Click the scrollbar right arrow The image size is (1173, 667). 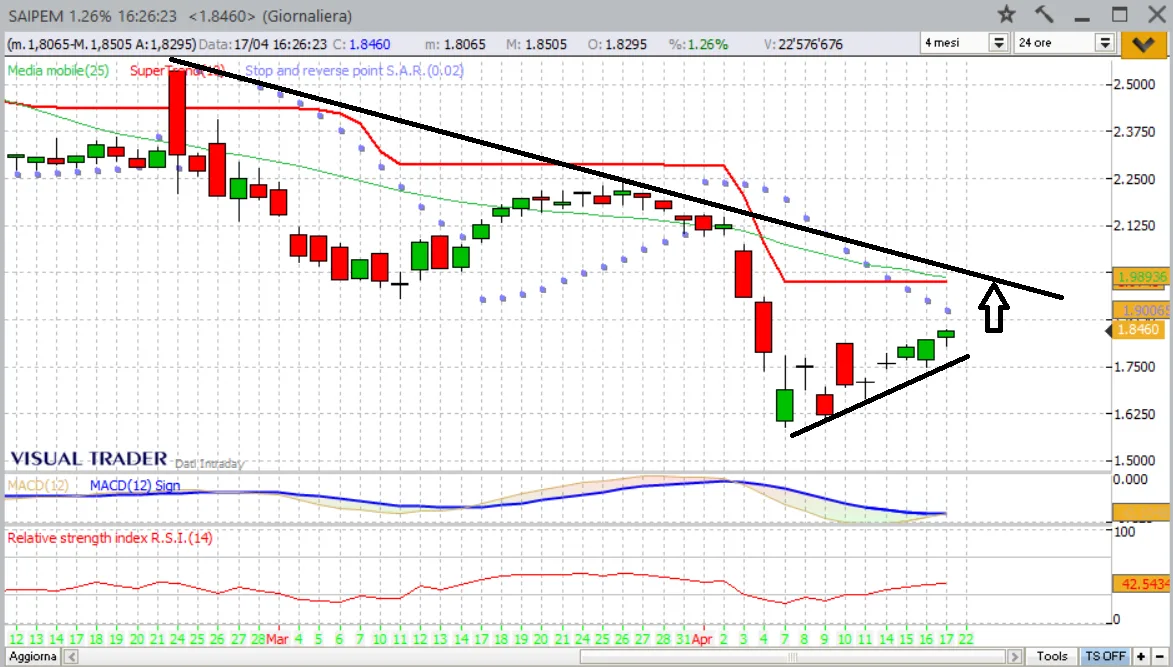click(x=1014, y=657)
